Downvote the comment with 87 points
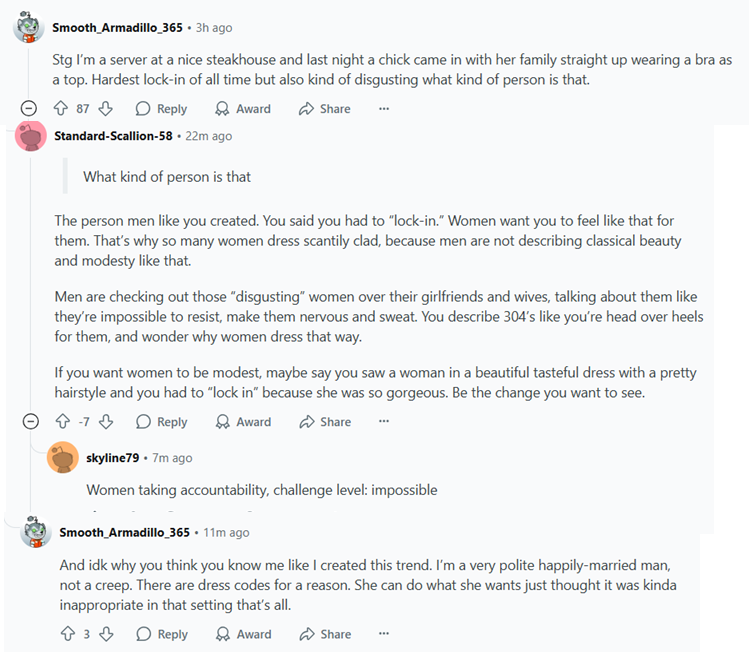 click(106, 108)
